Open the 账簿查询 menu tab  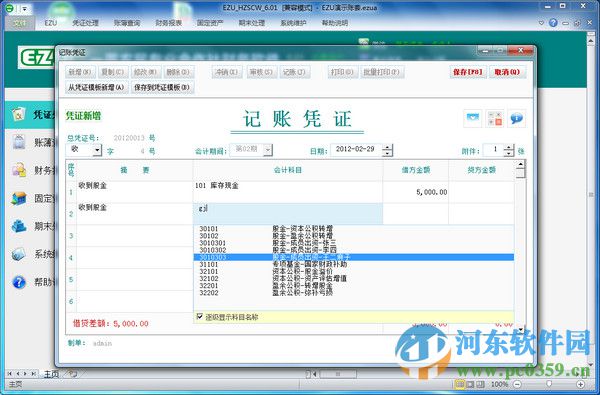click(x=127, y=23)
